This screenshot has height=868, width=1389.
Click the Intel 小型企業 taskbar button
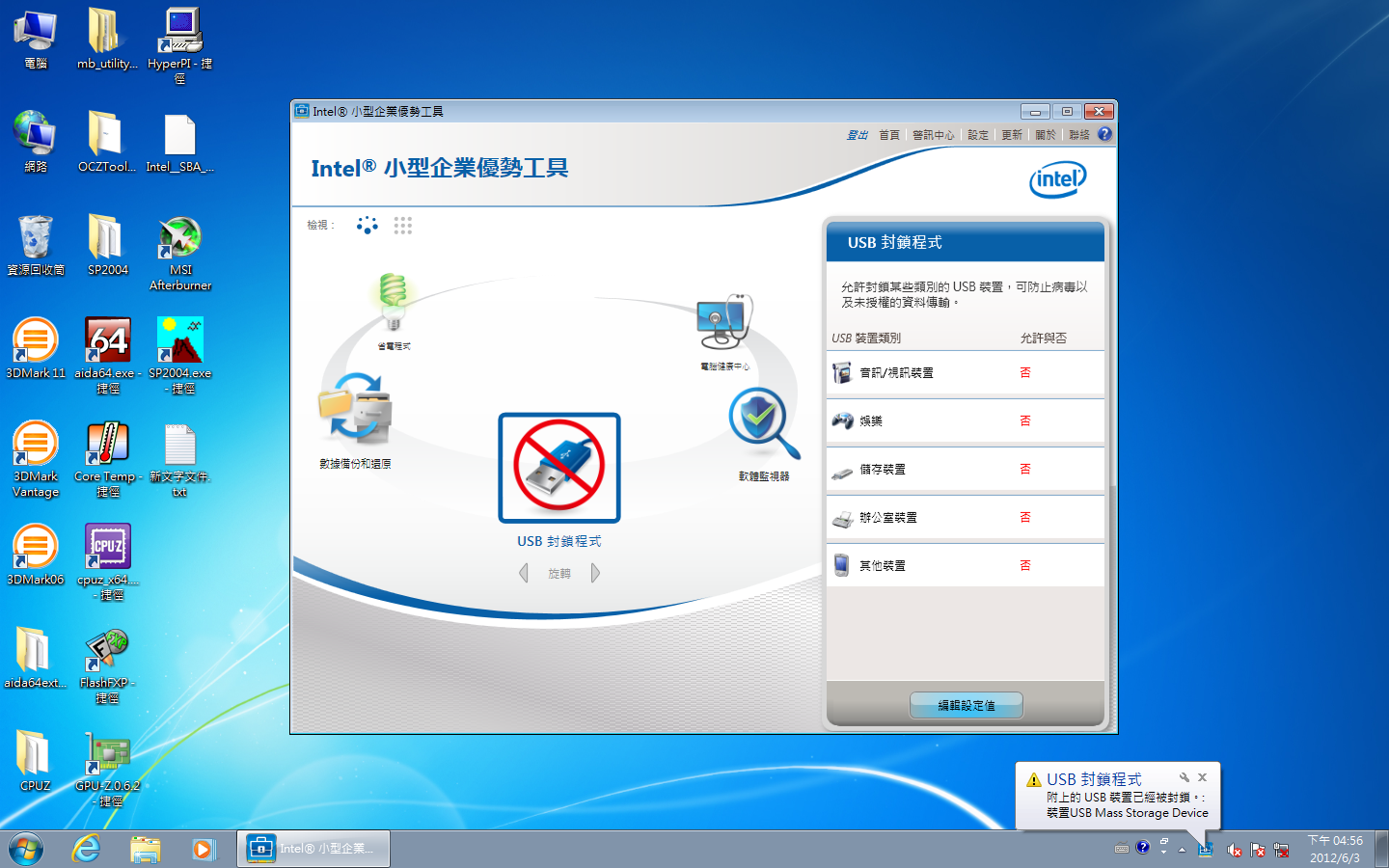(313, 849)
